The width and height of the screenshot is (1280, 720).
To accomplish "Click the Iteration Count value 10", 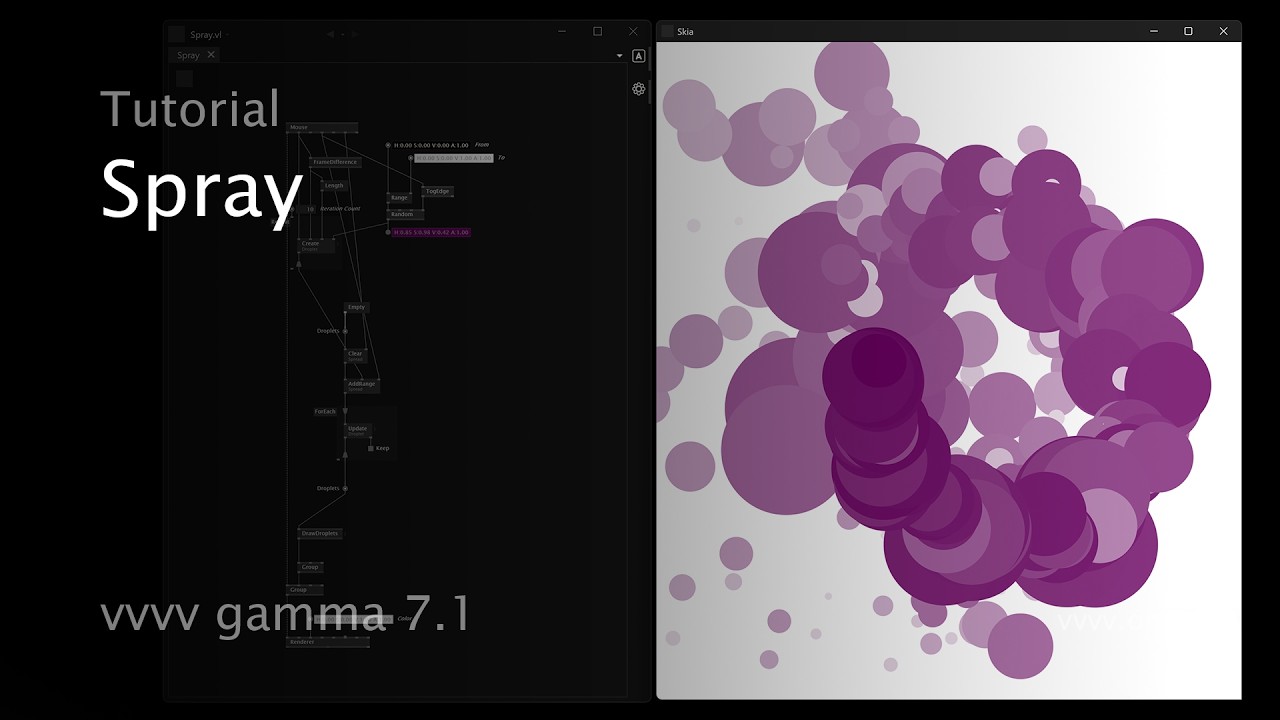I will click(308, 209).
